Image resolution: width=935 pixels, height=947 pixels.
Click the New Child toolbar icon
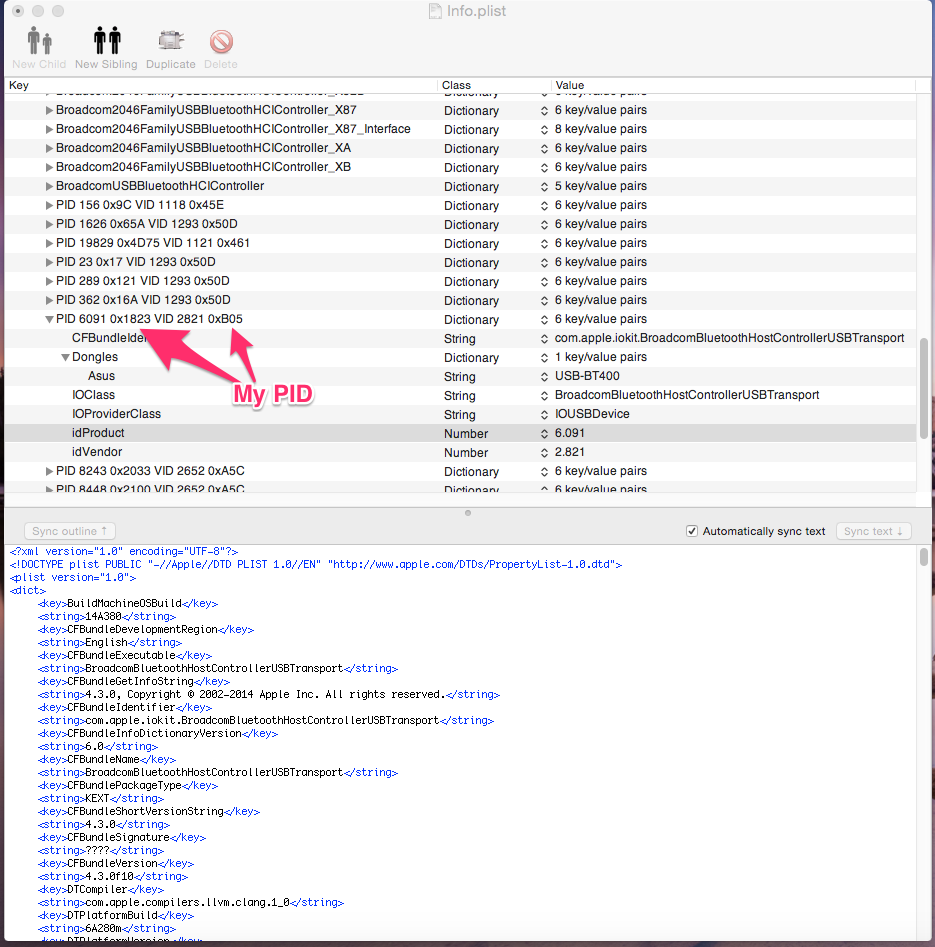[x=39, y=42]
